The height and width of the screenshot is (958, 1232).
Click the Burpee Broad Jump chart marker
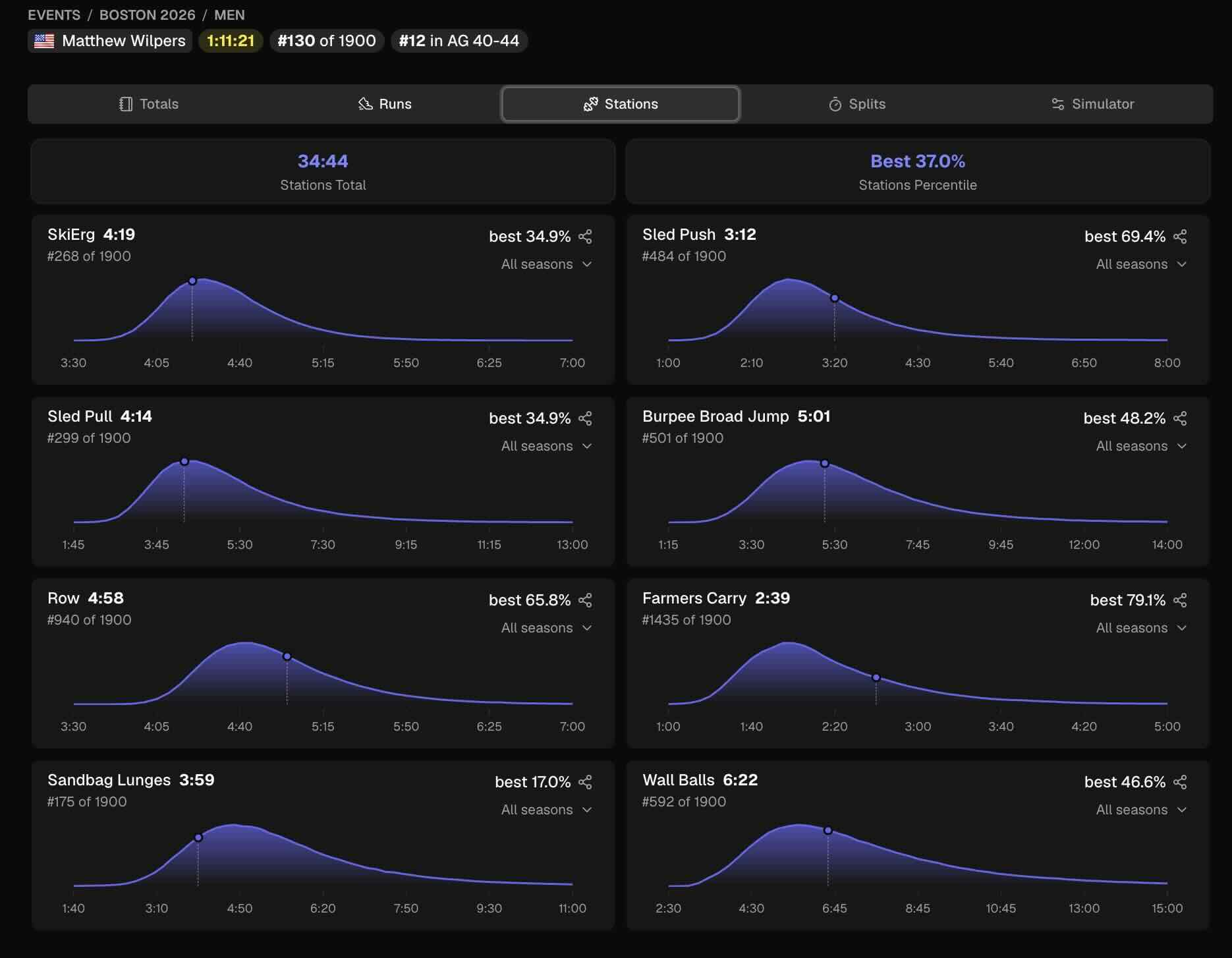[825, 464]
